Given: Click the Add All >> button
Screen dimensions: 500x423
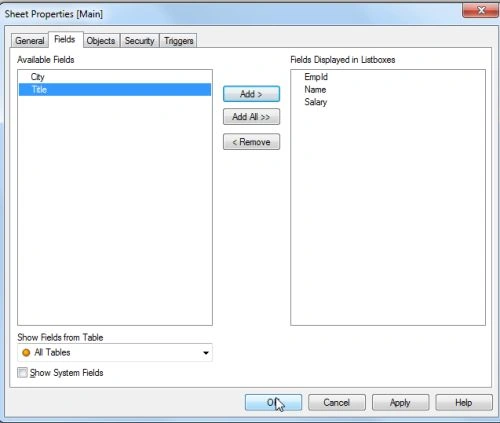Looking at the screenshot, I should point(251,117).
